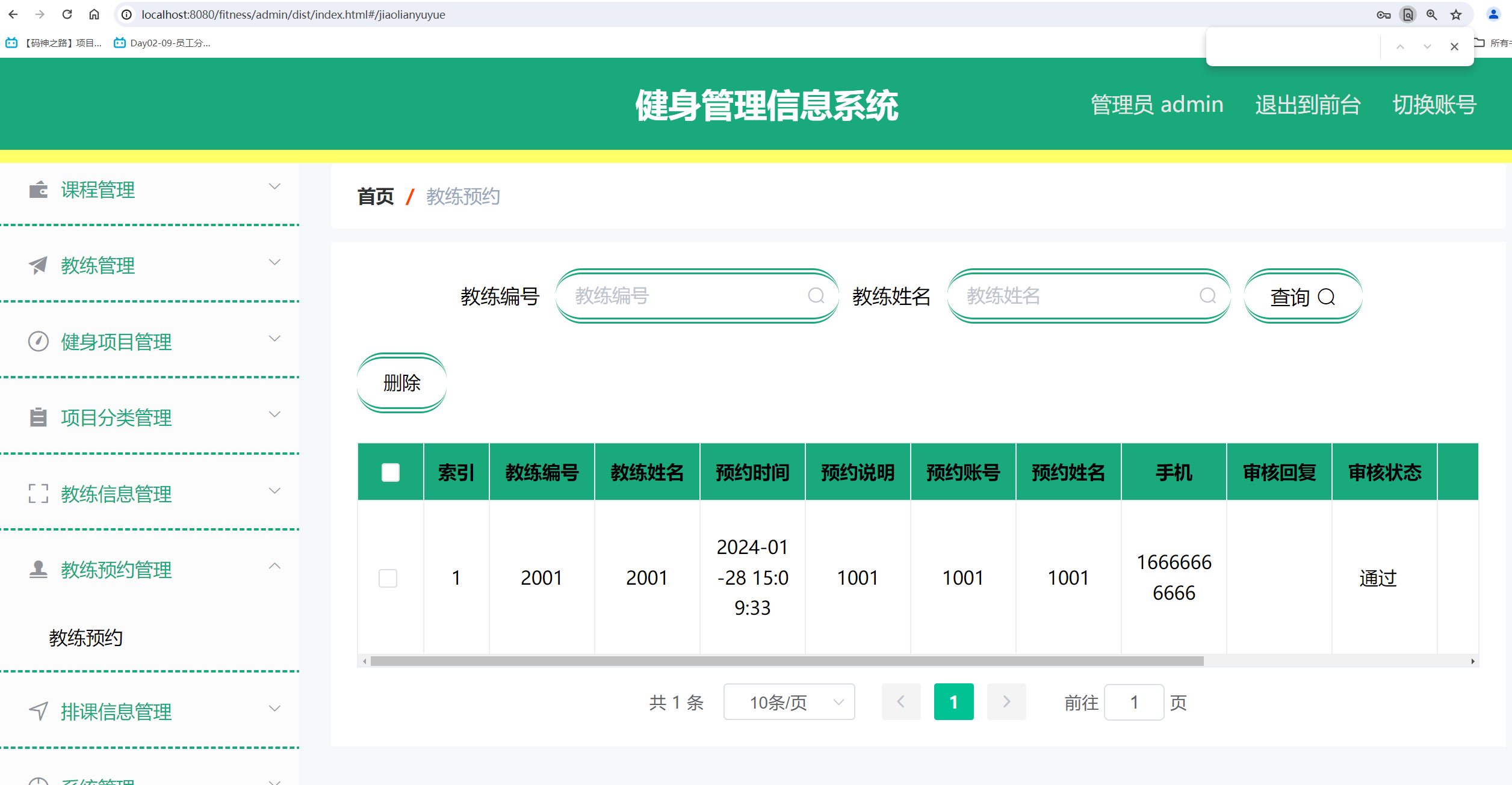1512x785 pixels.
Task: Collapse the 教练预约管理 menu chevron
Action: pyautogui.click(x=276, y=566)
